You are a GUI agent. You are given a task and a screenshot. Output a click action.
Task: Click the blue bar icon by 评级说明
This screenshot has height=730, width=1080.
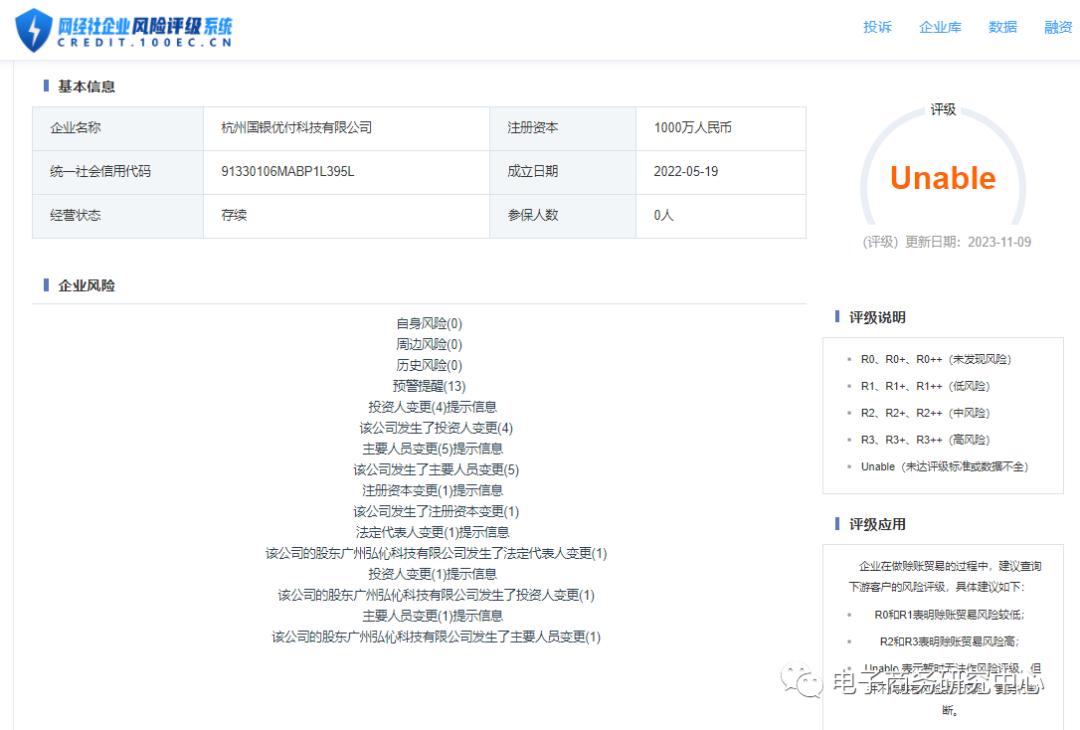[835, 317]
